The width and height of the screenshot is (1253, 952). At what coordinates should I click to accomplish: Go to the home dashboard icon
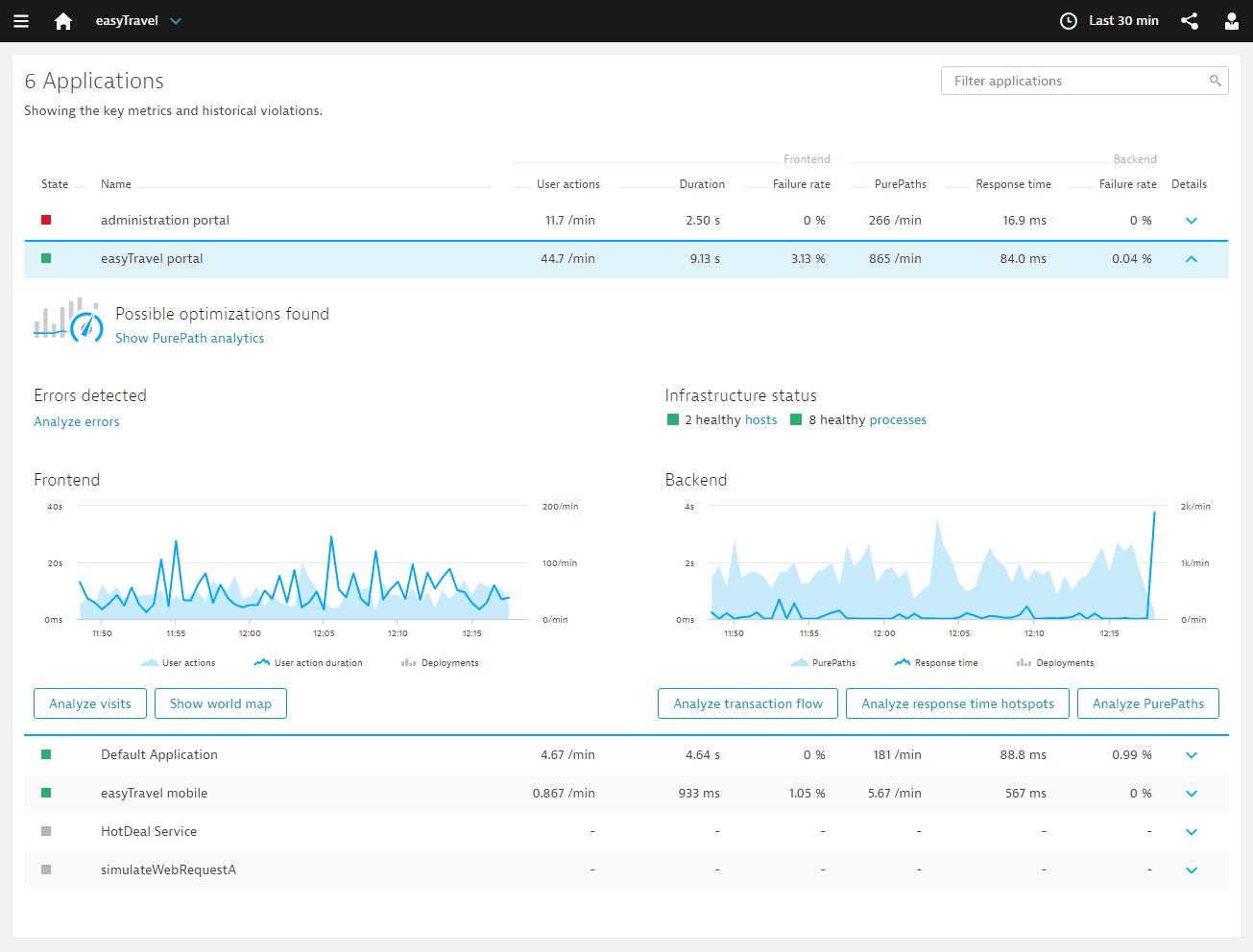(x=63, y=21)
